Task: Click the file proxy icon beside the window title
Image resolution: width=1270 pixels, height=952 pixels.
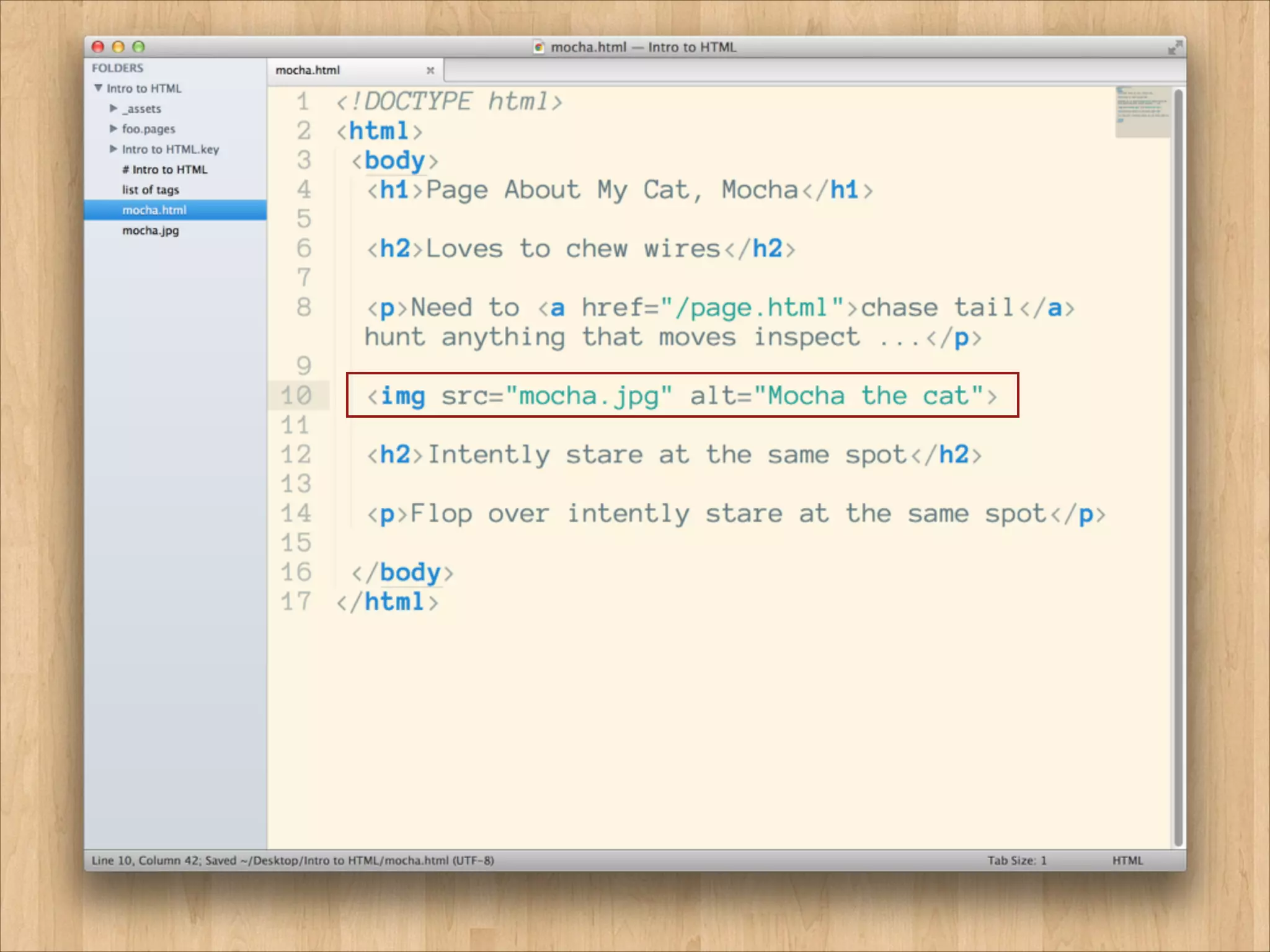Action: 539,48
